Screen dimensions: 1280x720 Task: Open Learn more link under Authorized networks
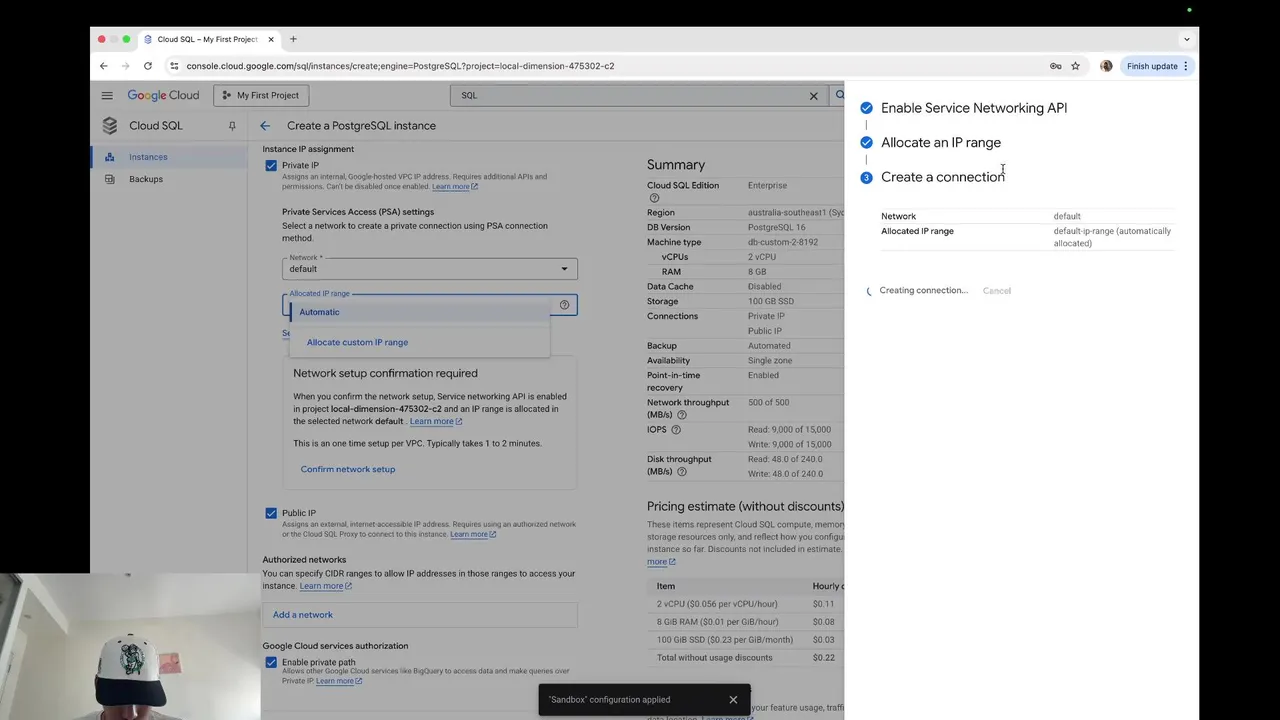pos(326,586)
